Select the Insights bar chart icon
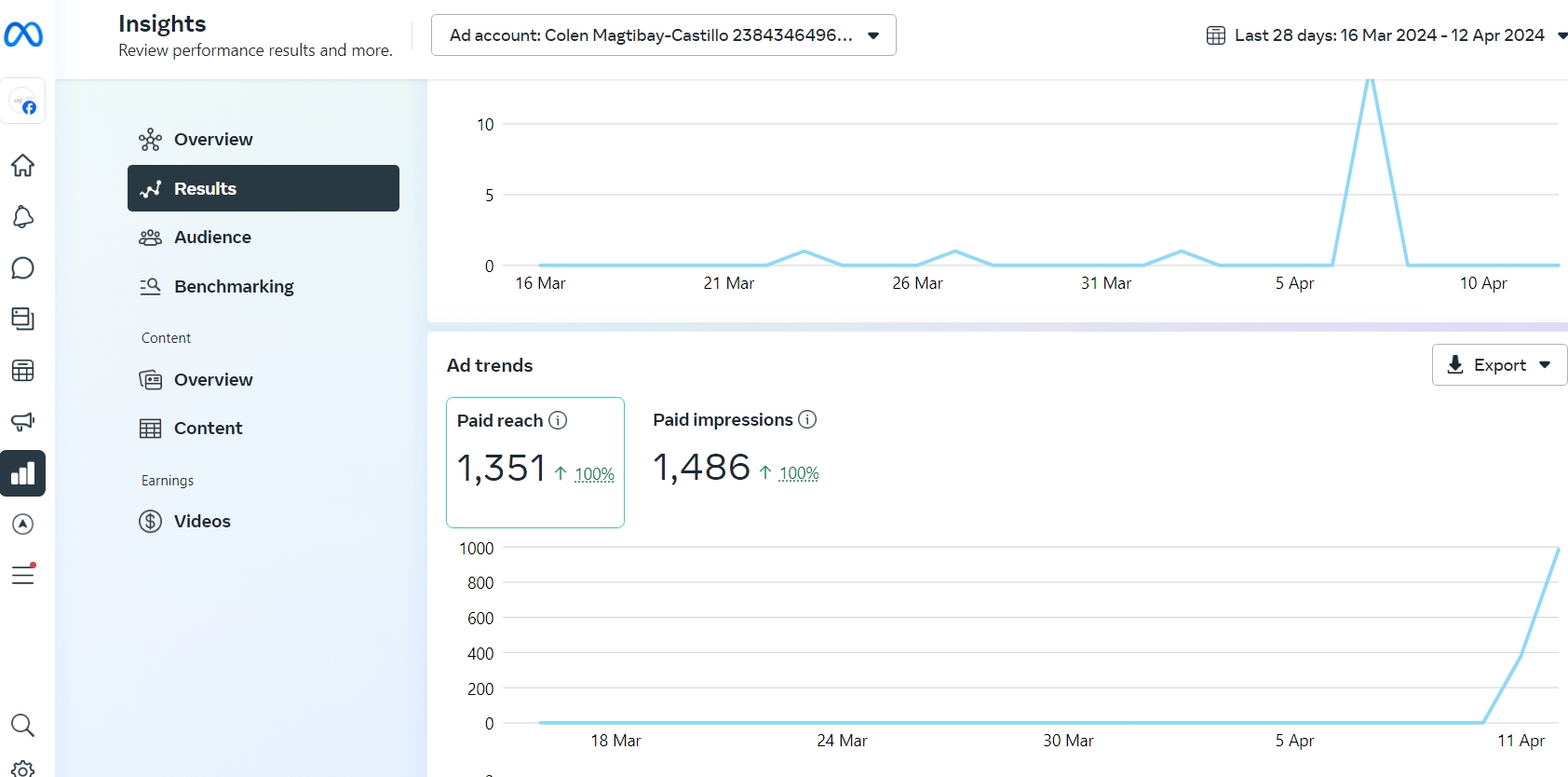Image resolution: width=1568 pixels, height=777 pixels. click(23, 473)
